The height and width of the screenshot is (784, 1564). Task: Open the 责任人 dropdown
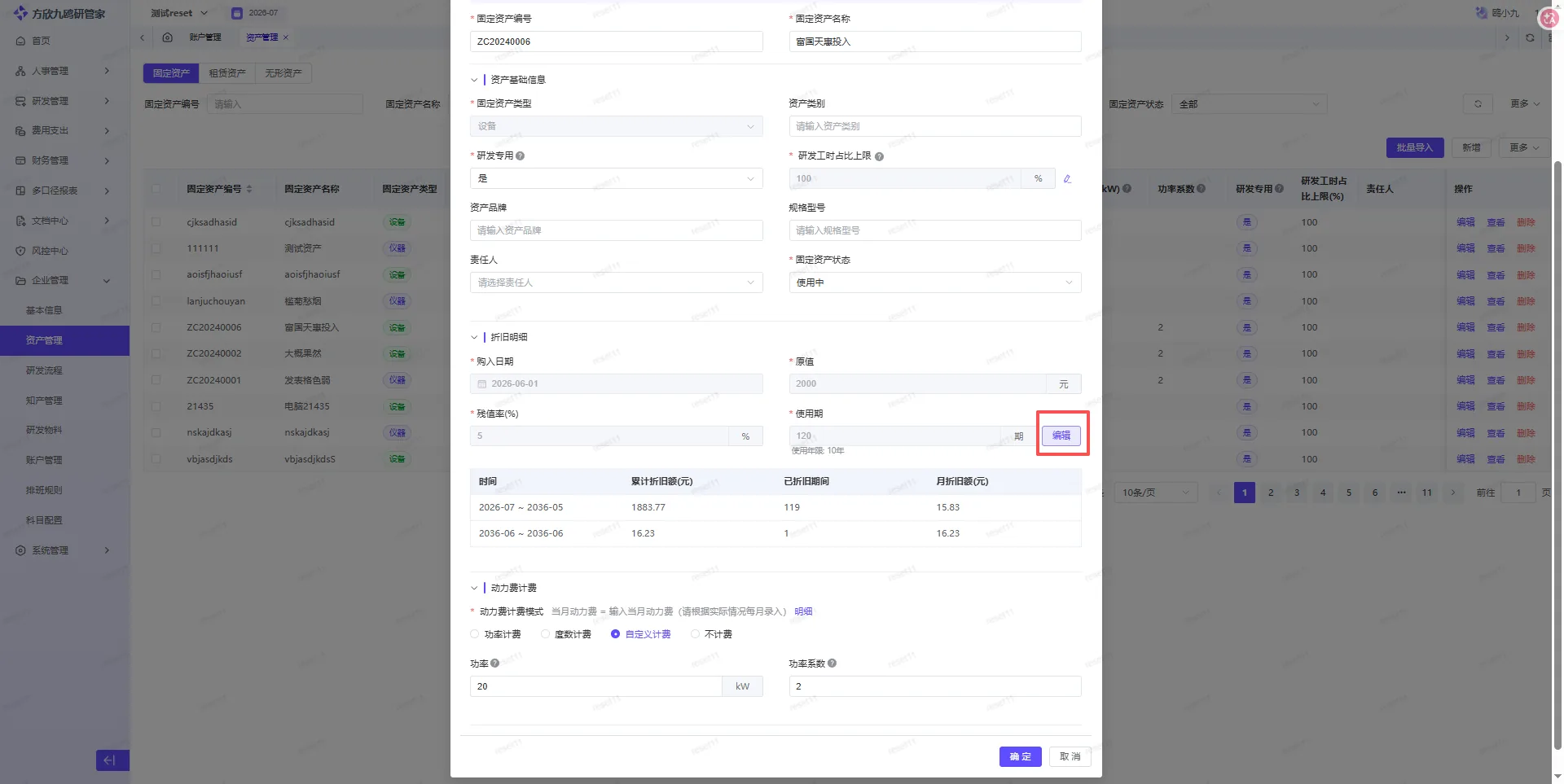(x=616, y=283)
